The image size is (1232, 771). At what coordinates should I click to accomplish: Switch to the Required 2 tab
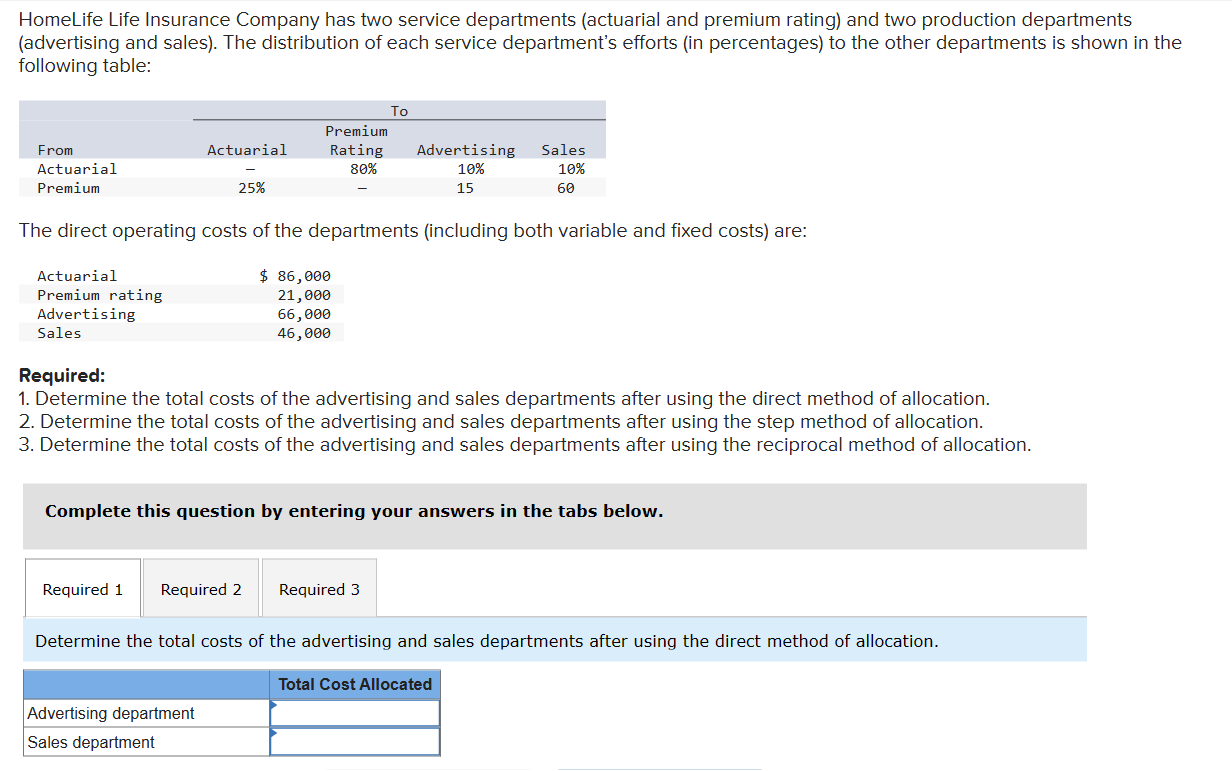click(201, 589)
